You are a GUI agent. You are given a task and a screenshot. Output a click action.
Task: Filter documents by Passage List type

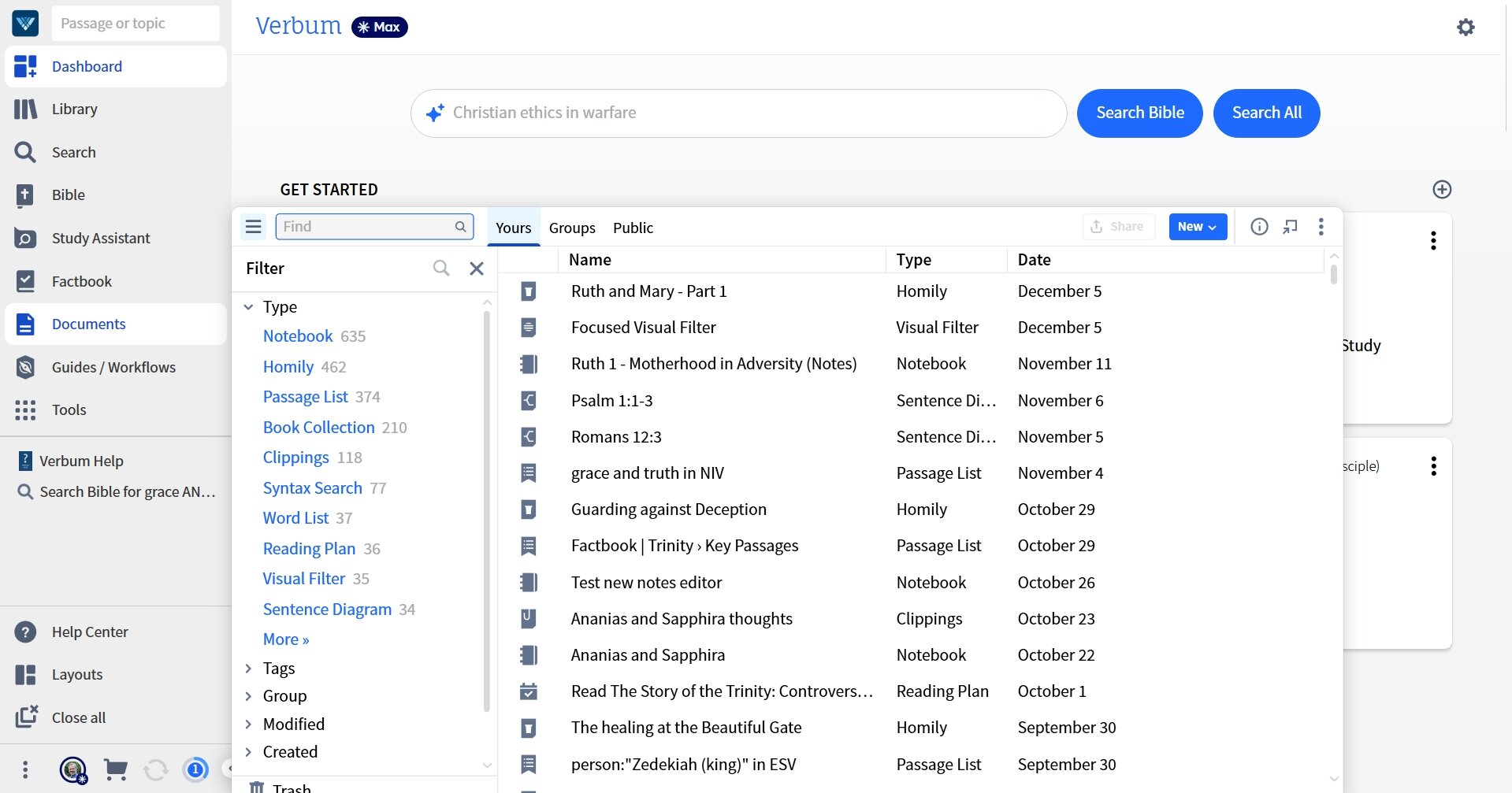point(306,397)
